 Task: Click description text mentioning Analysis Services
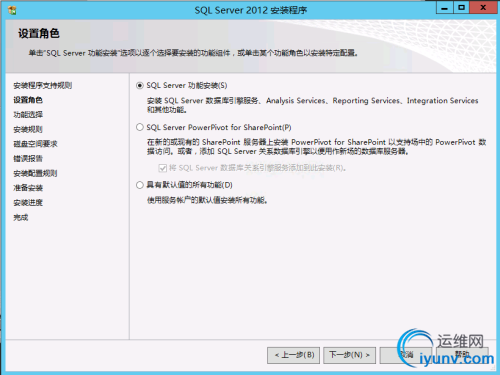(x=313, y=105)
